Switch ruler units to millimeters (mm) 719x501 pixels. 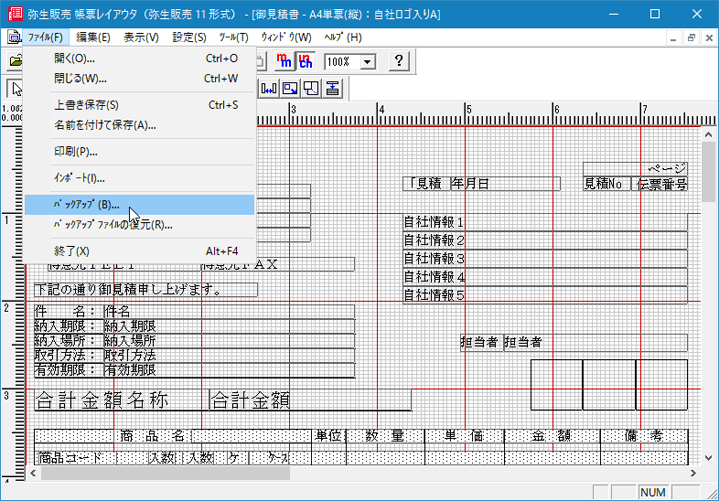click(x=284, y=61)
